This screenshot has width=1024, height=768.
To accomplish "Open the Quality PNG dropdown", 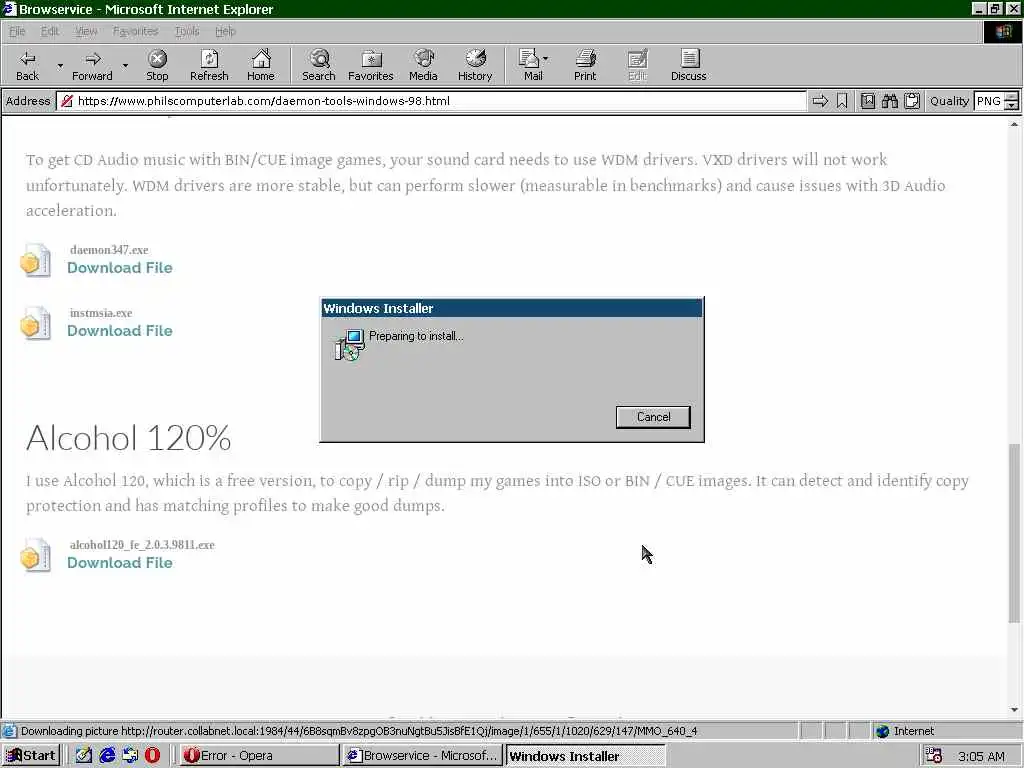I will 1012,101.
